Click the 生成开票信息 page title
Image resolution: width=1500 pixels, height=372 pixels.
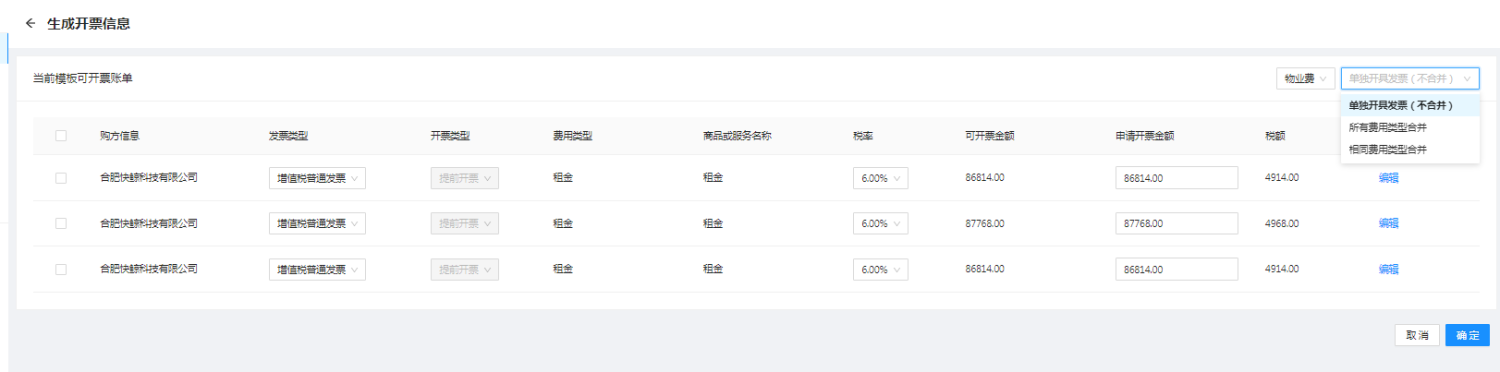pos(88,23)
